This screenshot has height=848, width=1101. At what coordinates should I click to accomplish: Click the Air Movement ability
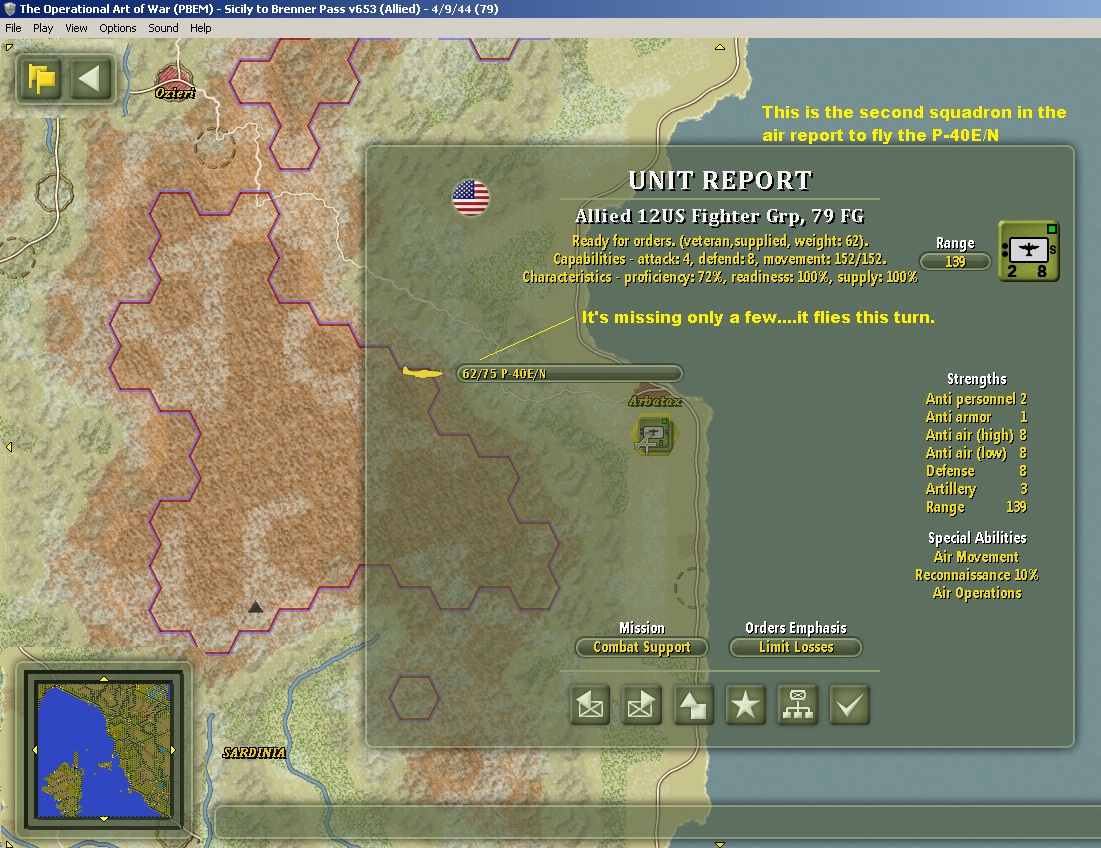(976, 557)
